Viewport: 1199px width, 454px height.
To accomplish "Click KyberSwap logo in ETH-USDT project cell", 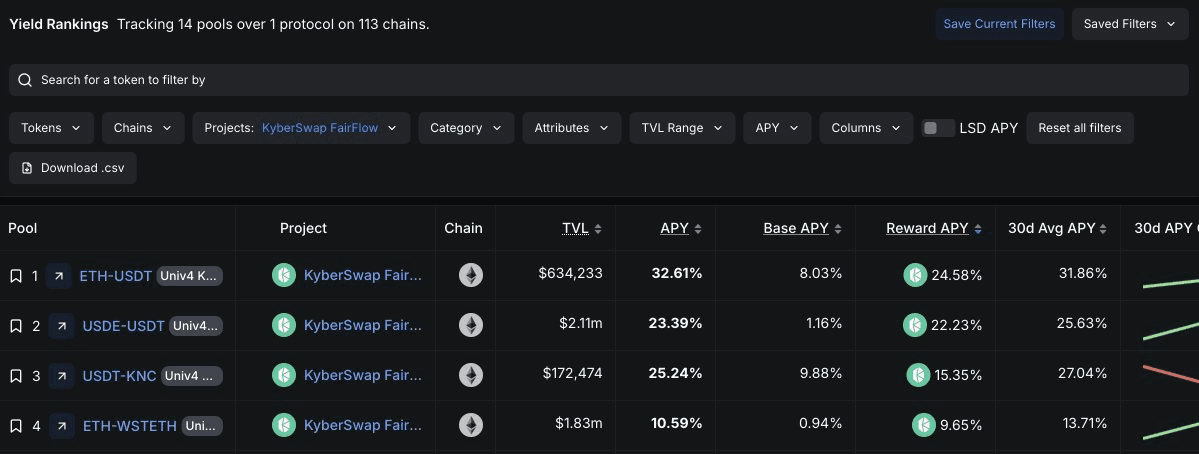I will tap(284, 275).
